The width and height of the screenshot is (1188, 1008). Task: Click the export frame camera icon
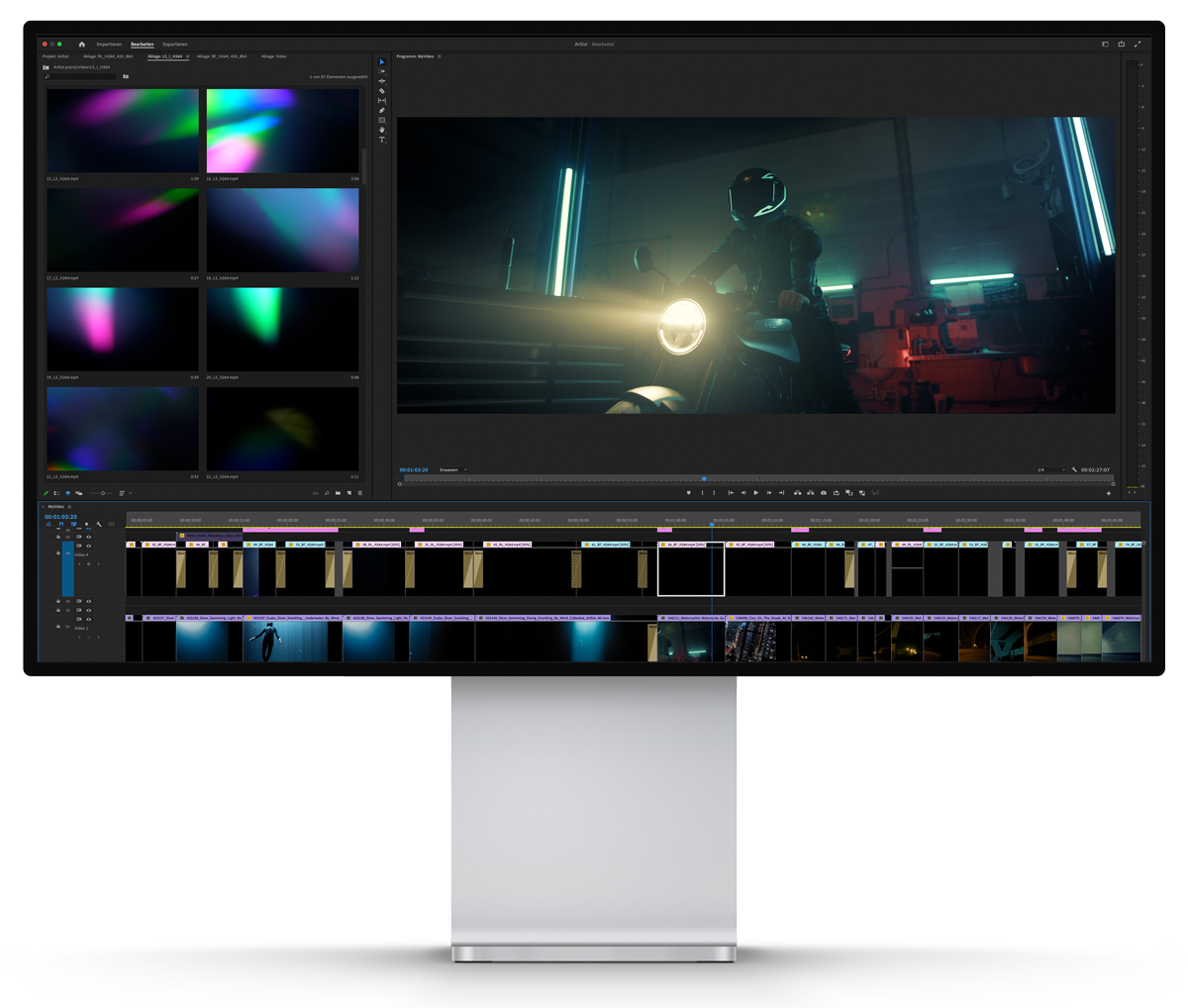point(824,493)
